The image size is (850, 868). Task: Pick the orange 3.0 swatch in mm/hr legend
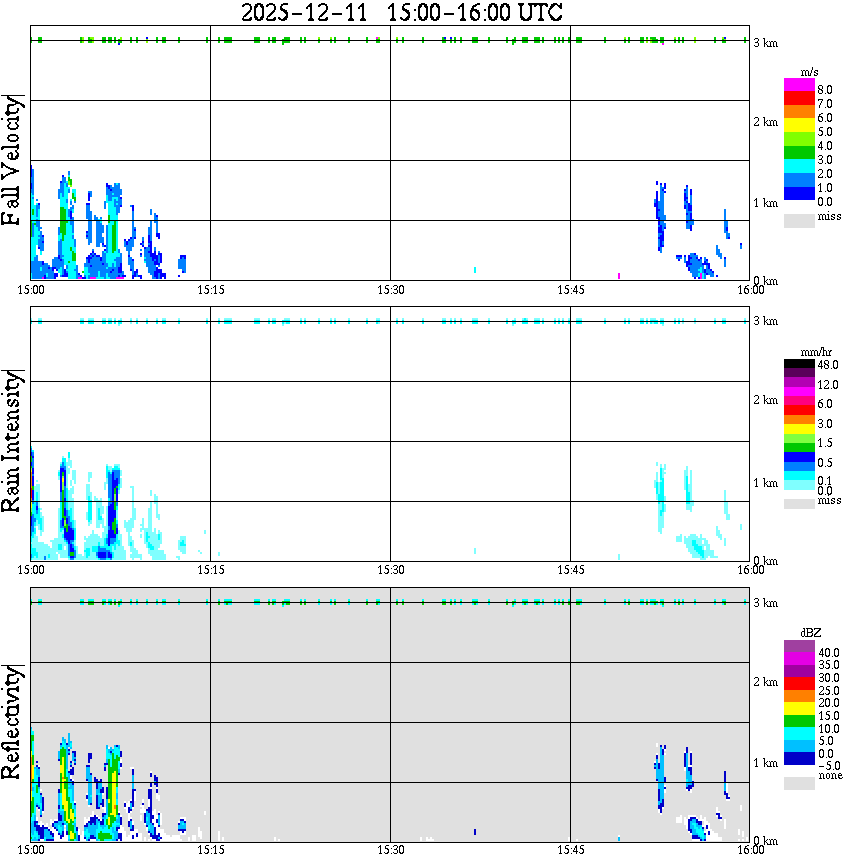[x=799, y=420]
